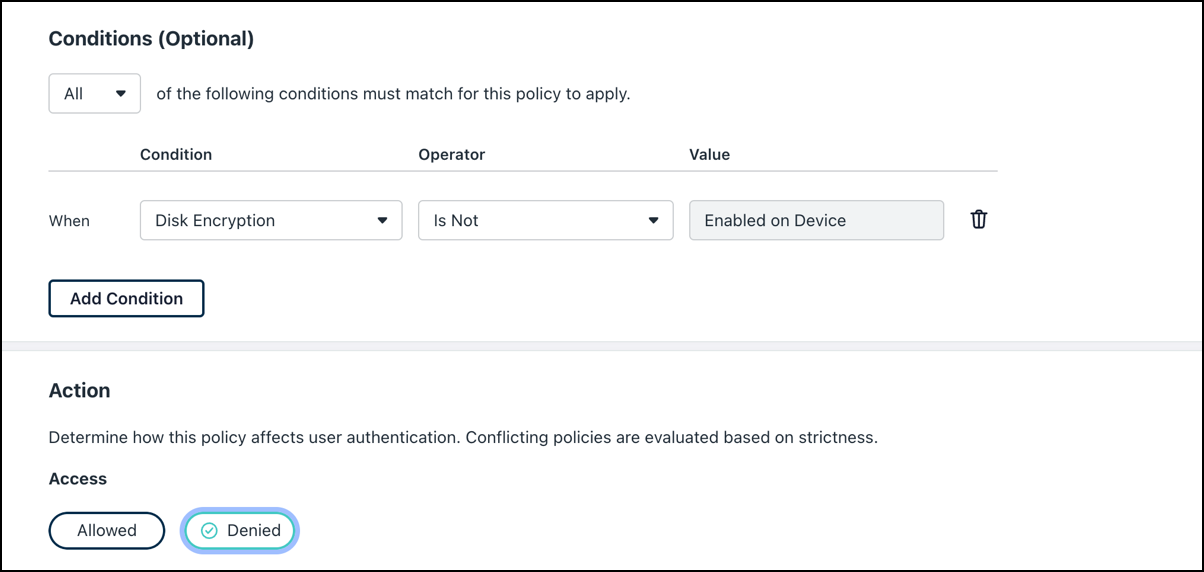The image size is (1204, 572).
Task: Select the Allowed access option
Action: tap(106, 531)
